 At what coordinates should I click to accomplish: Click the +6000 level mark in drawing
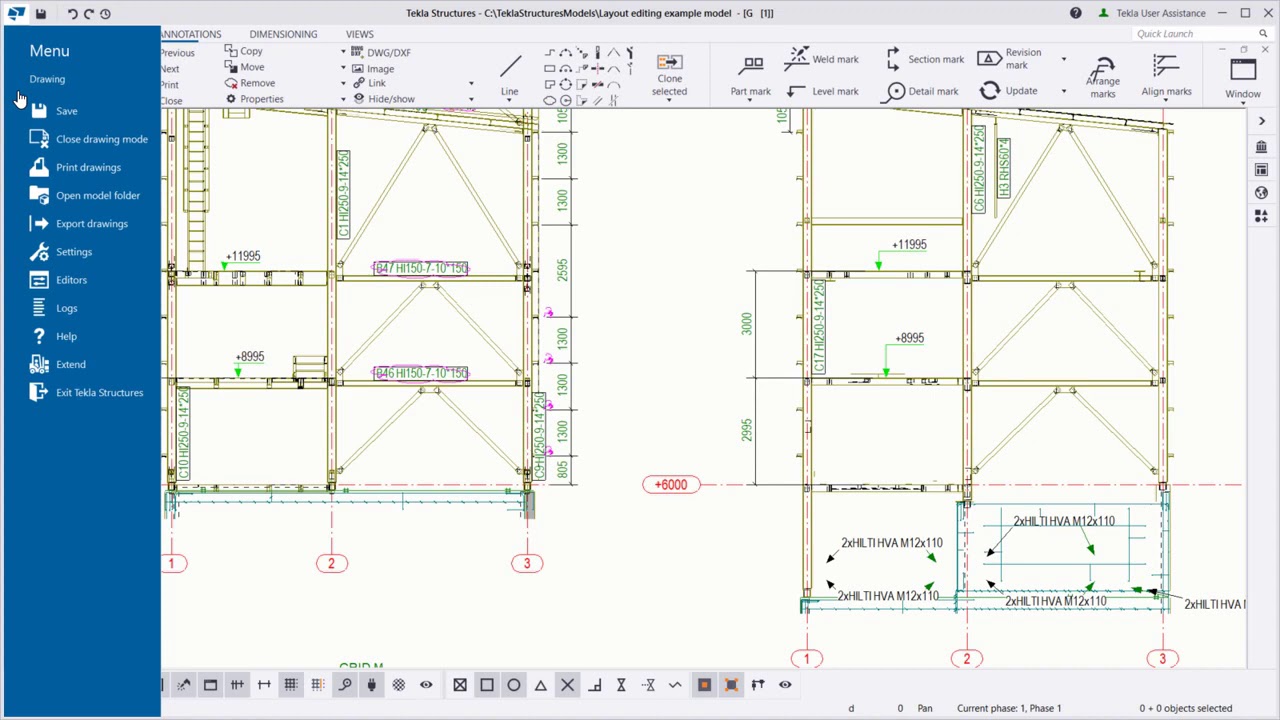point(671,485)
